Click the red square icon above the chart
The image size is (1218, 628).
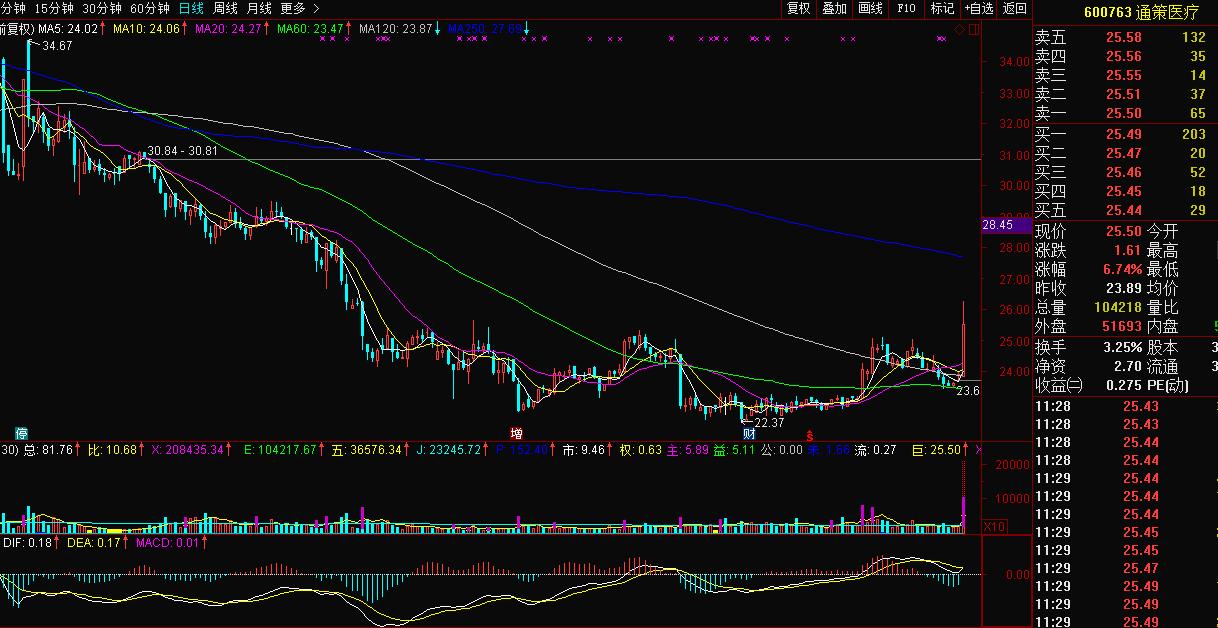tap(974, 30)
